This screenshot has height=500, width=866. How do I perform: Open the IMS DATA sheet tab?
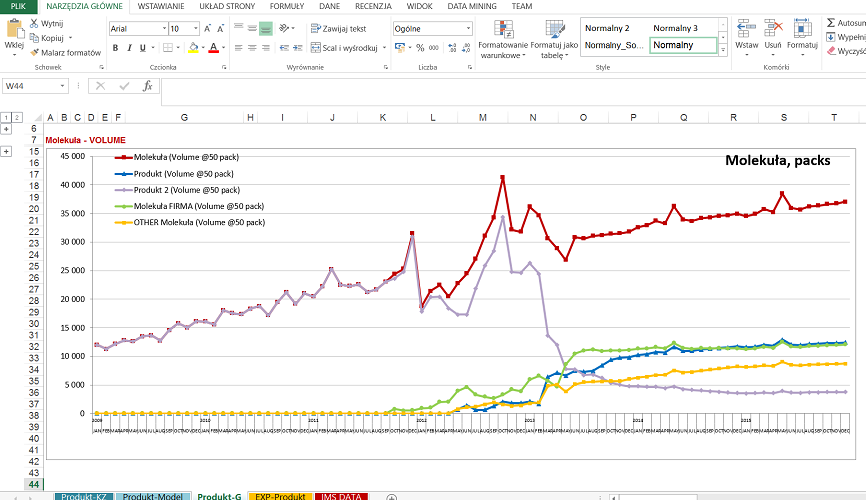(341, 496)
